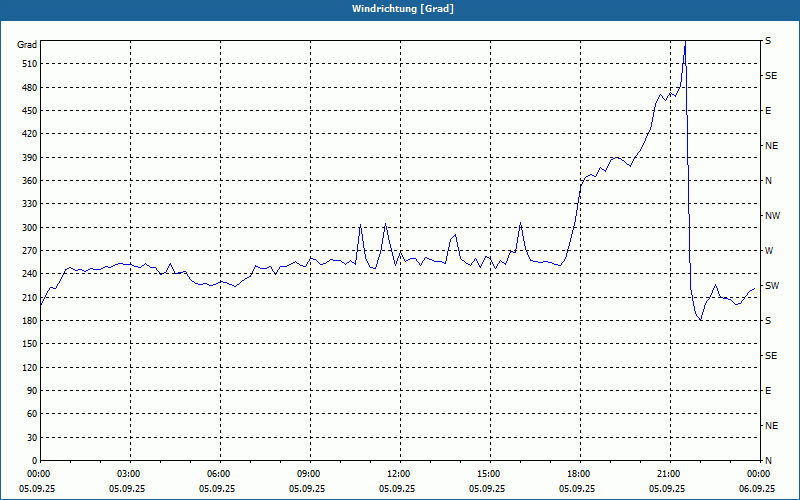
Task: Select the 510 value on the y-axis
Action: 27,64
